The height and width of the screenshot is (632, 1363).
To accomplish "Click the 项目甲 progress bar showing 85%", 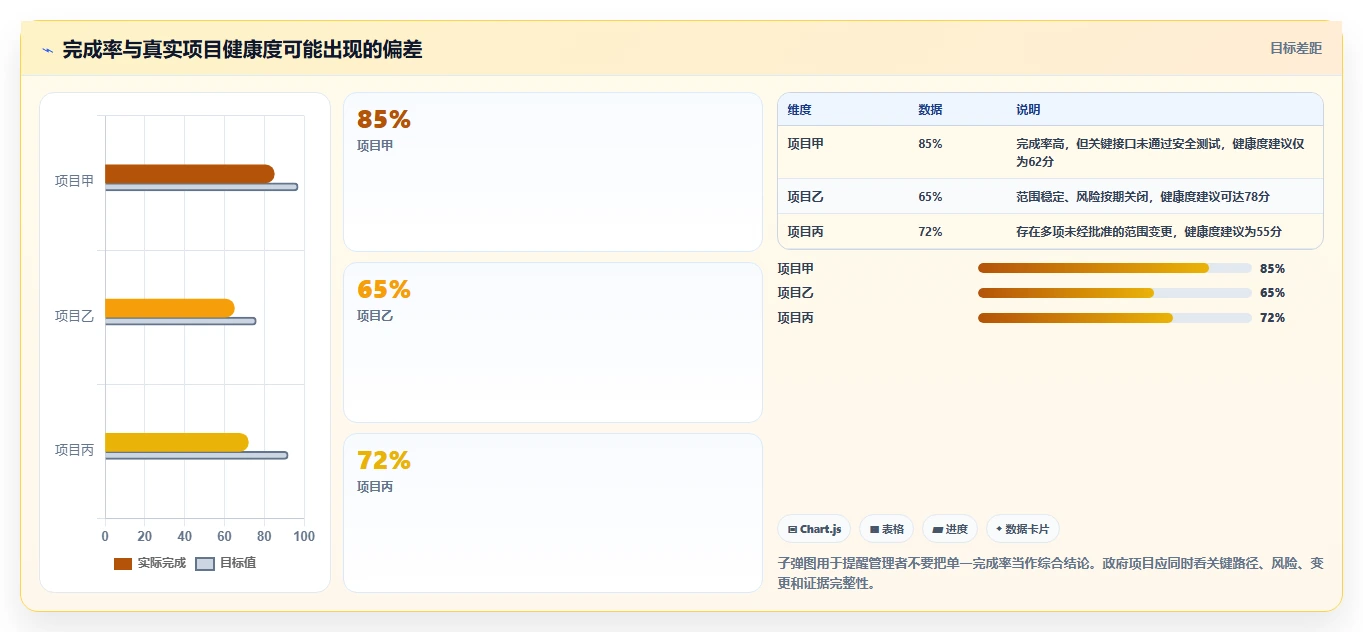I will [1115, 268].
